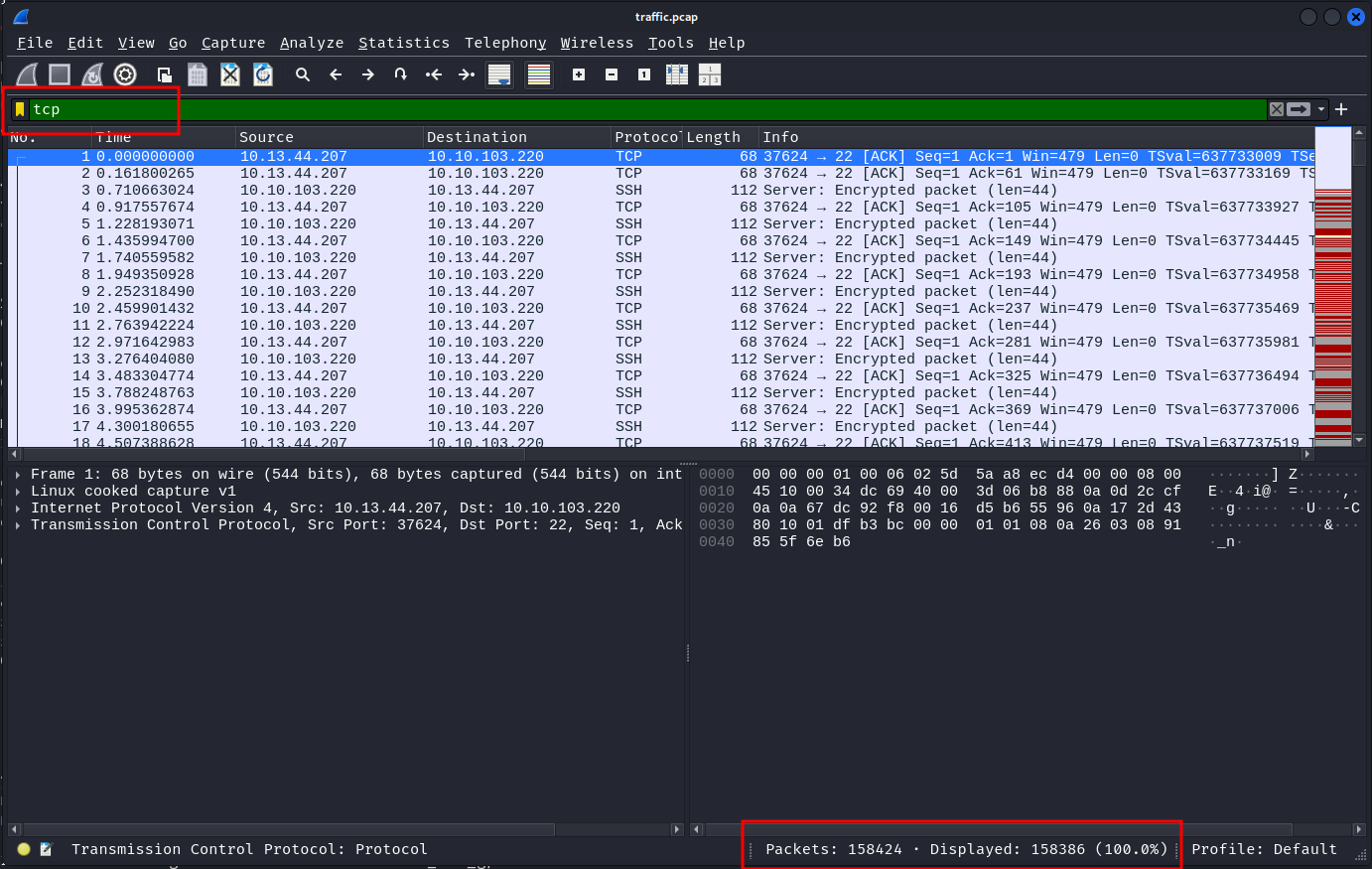Reload the capture file

[x=263, y=74]
